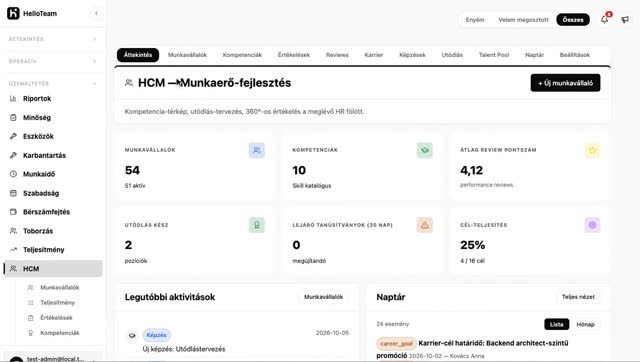Select the HCM sidebar item
This screenshot has width=640, height=362.
[53, 269]
